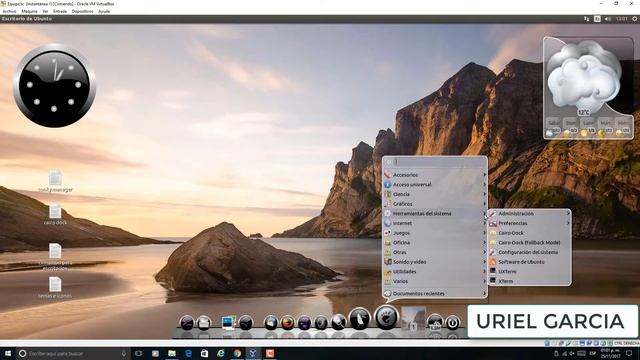Open Software de Ubuntu entry
The image size is (640, 360).
coord(529,262)
